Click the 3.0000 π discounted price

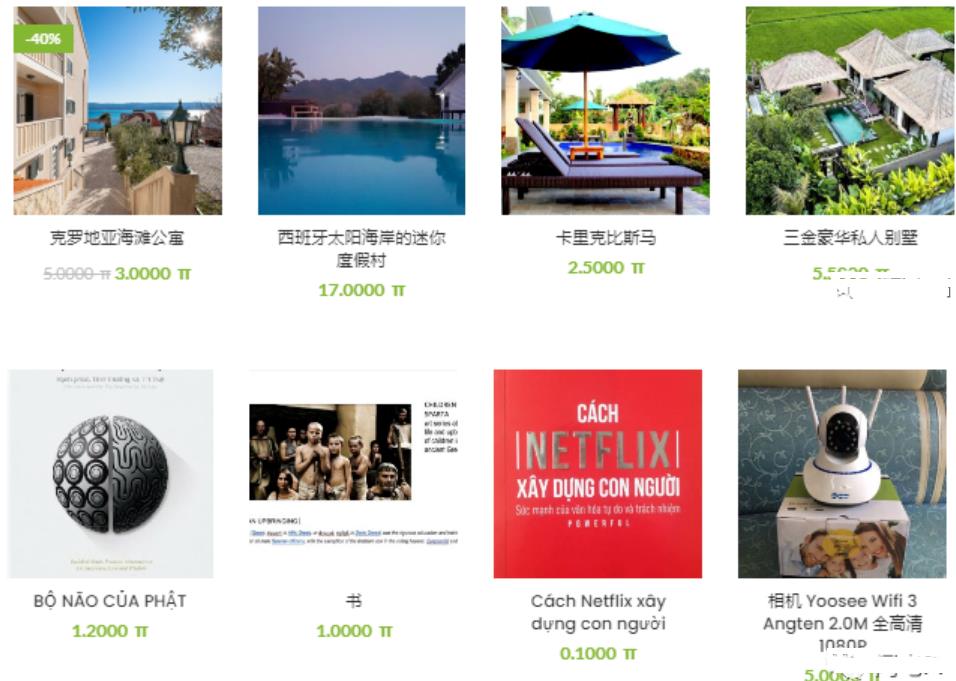click(152, 274)
